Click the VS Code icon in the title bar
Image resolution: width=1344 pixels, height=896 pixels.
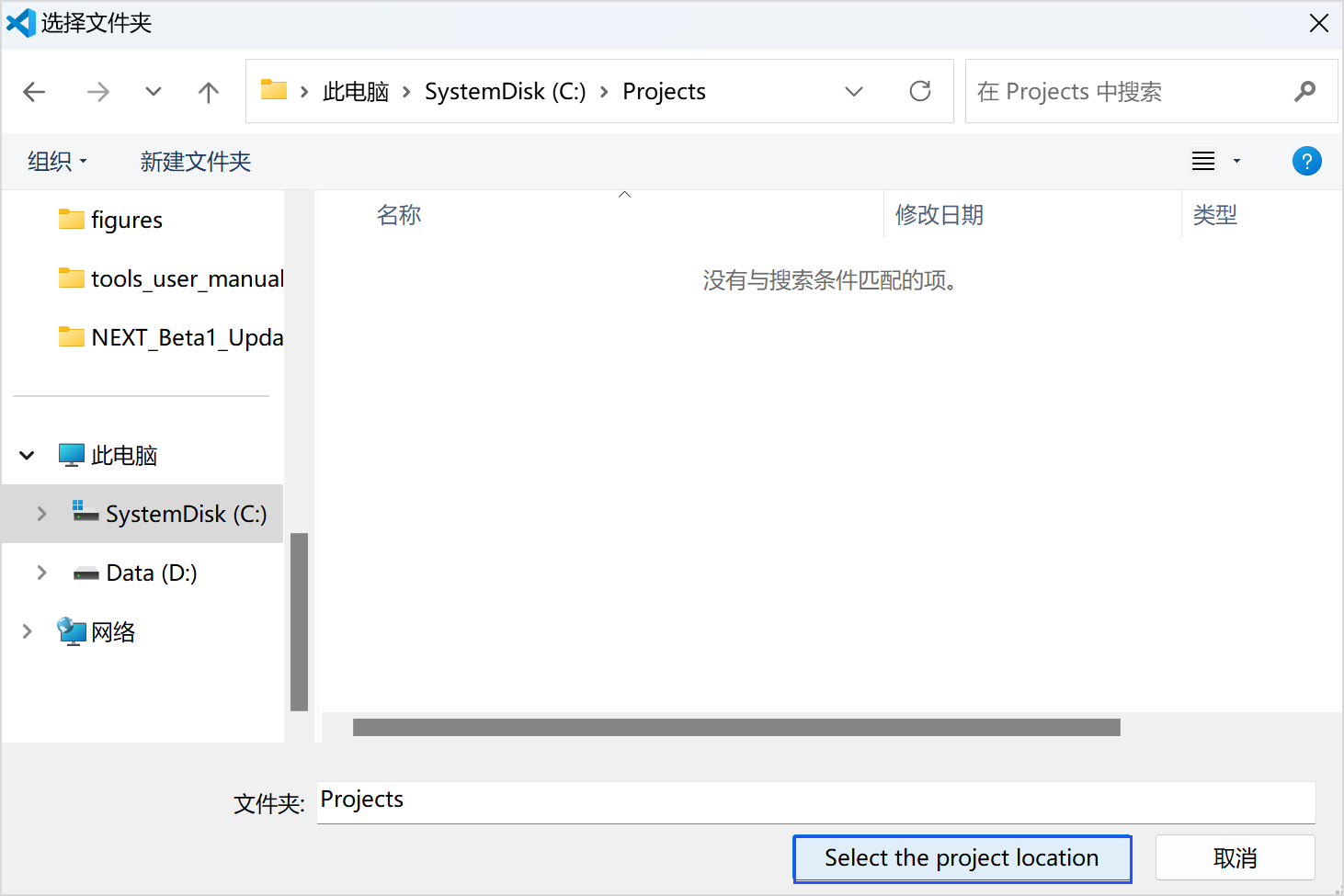21,22
